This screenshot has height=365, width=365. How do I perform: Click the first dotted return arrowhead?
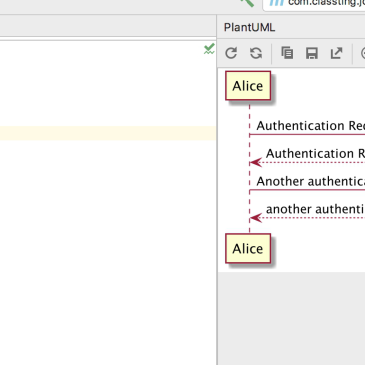coord(256,162)
